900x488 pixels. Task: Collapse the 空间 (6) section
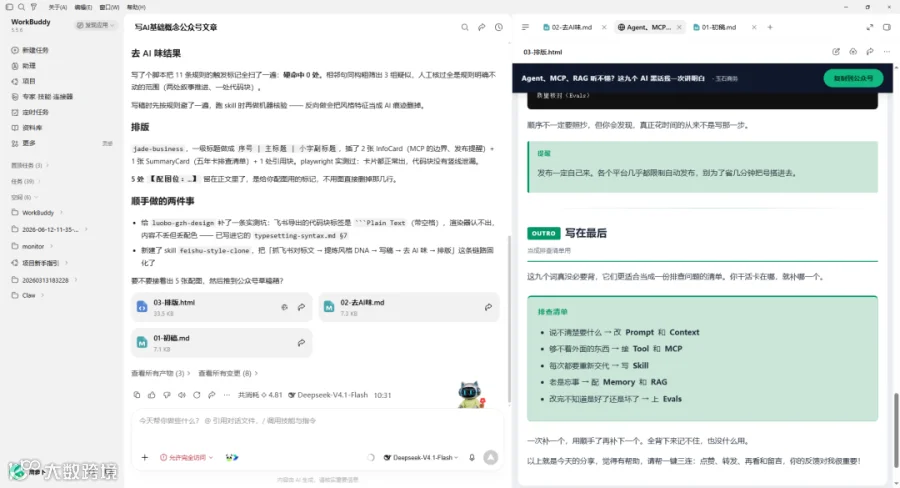pyautogui.click(x=25, y=197)
